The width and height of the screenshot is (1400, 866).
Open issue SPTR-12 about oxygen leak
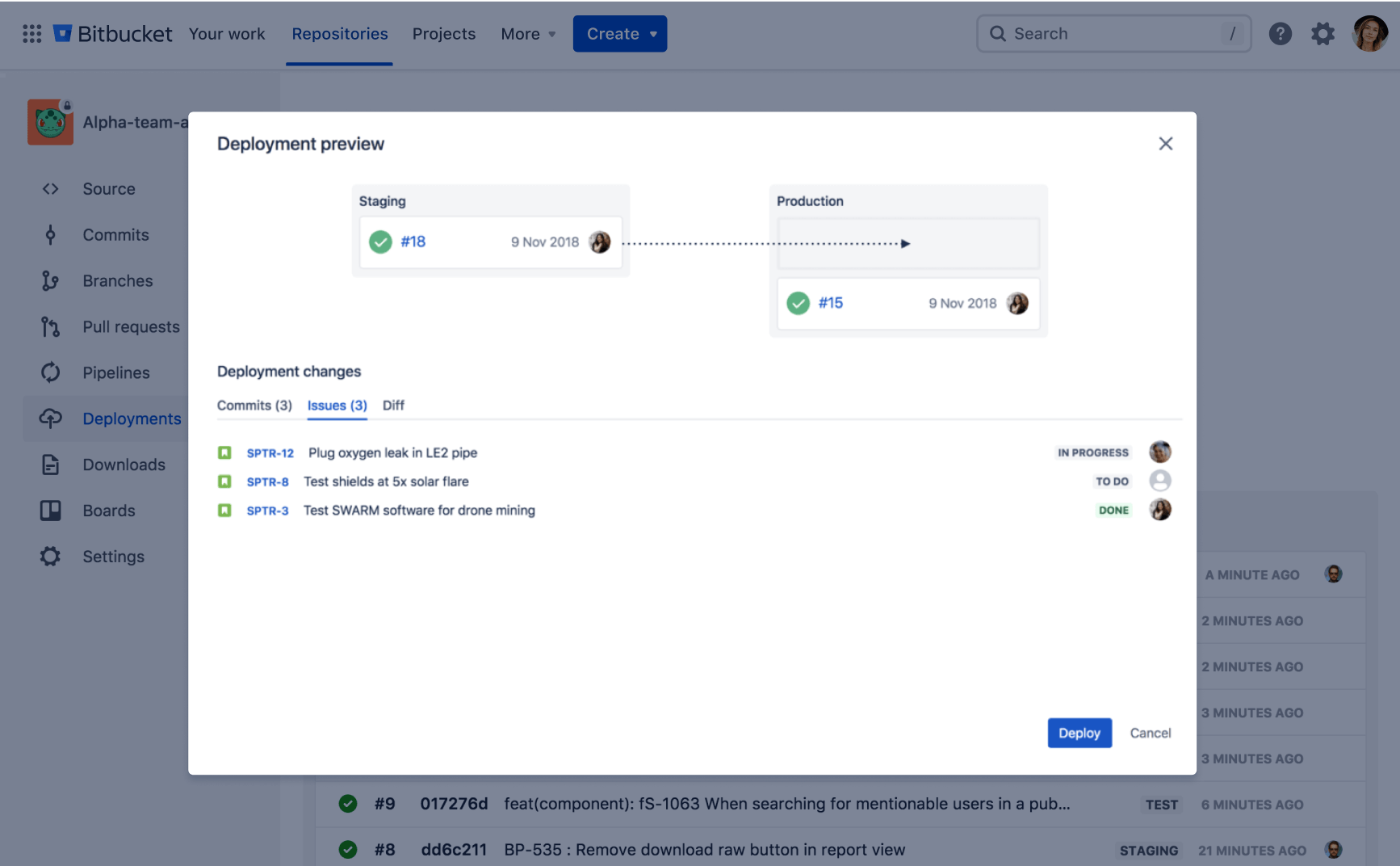[x=270, y=452]
